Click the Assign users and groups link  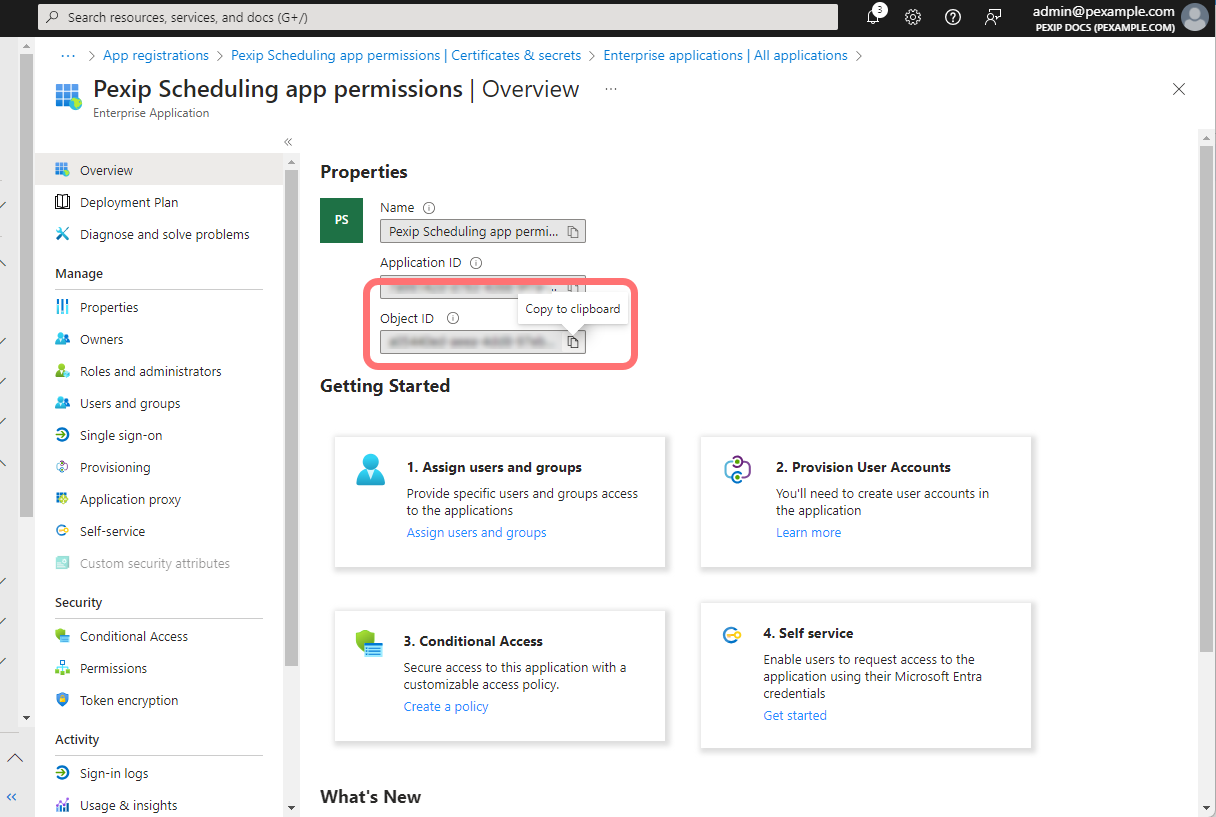pos(476,533)
